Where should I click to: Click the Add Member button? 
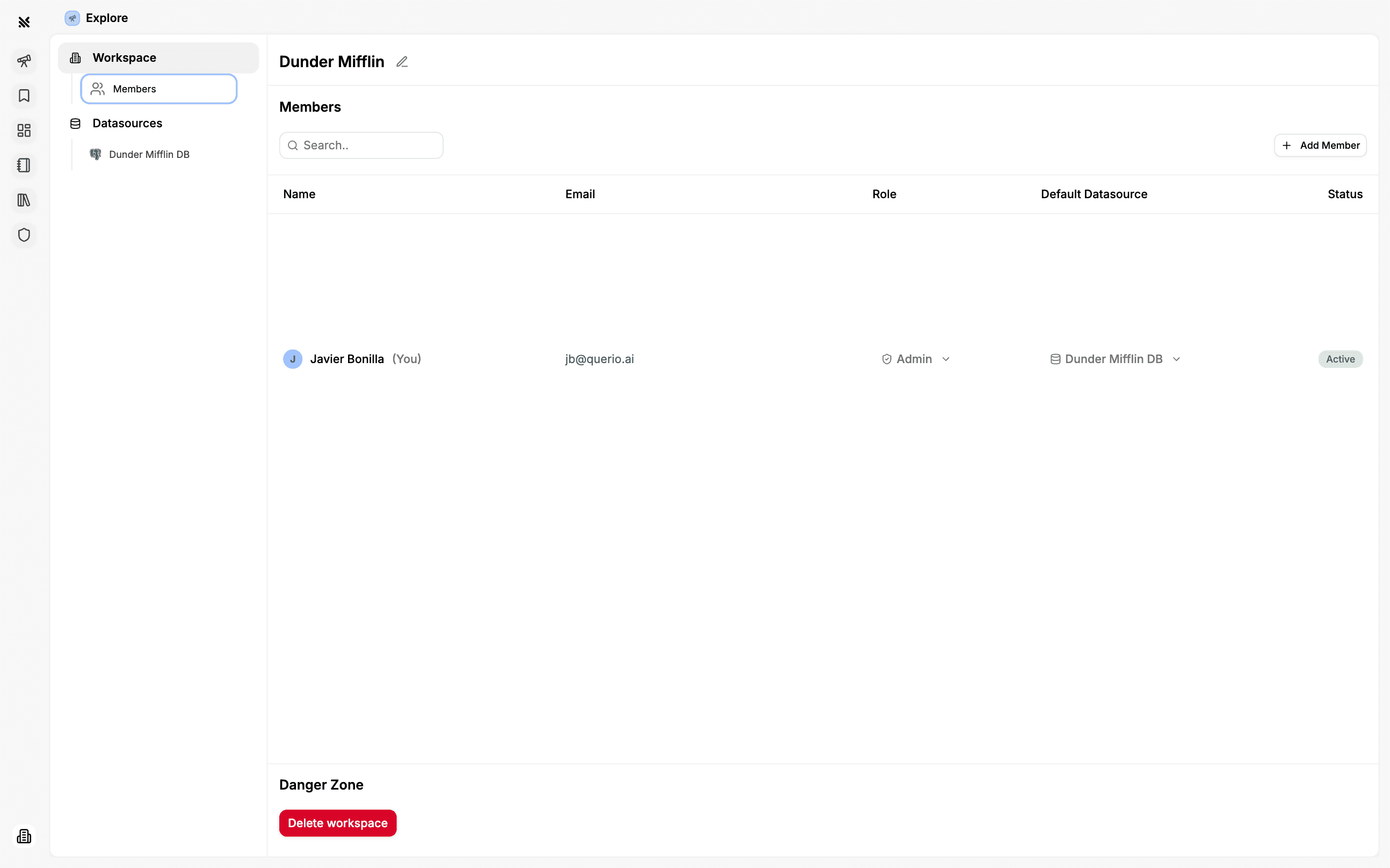pos(1320,145)
